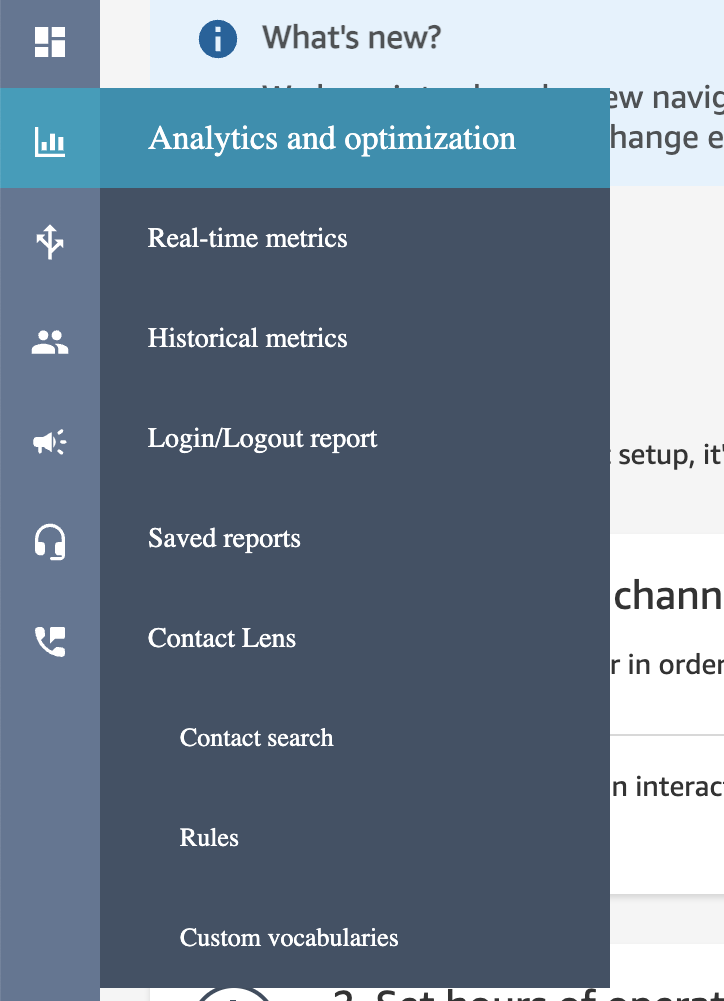Screen dimensions: 724x1001
Task: Go to Historical metrics
Action: point(247,338)
